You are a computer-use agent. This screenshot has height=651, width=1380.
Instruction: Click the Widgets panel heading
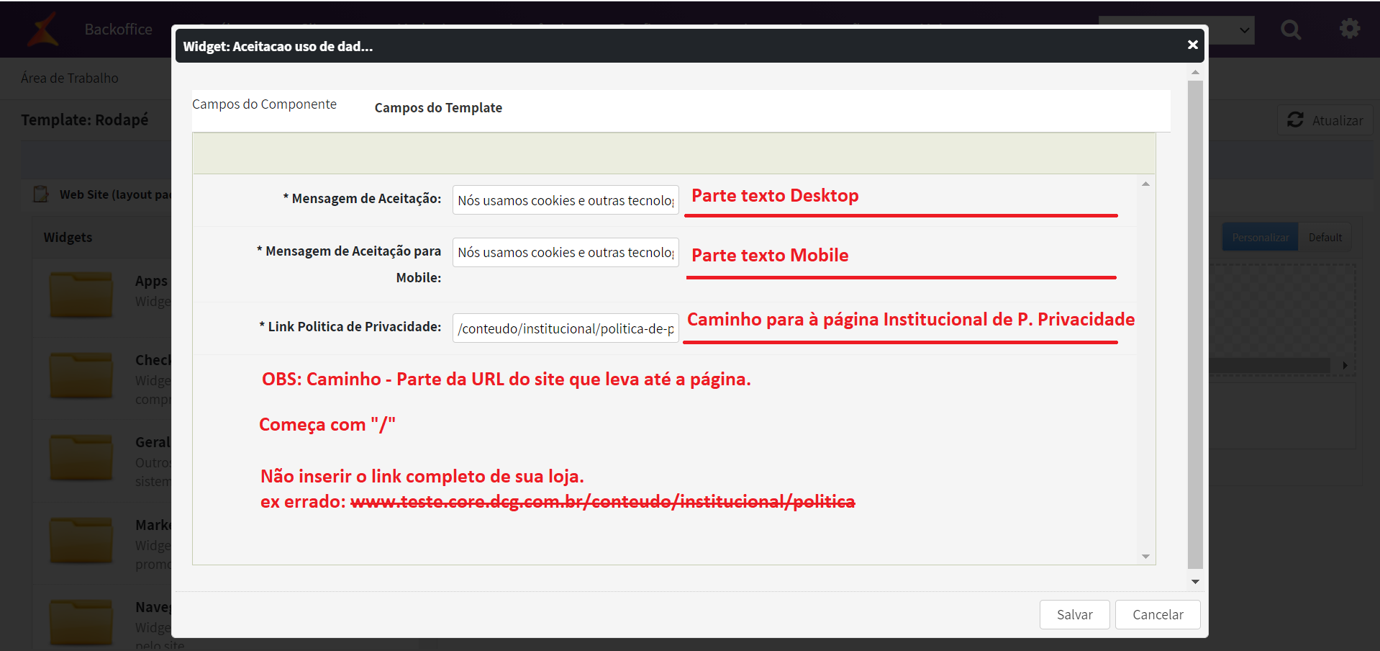pyautogui.click(x=68, y=237)
